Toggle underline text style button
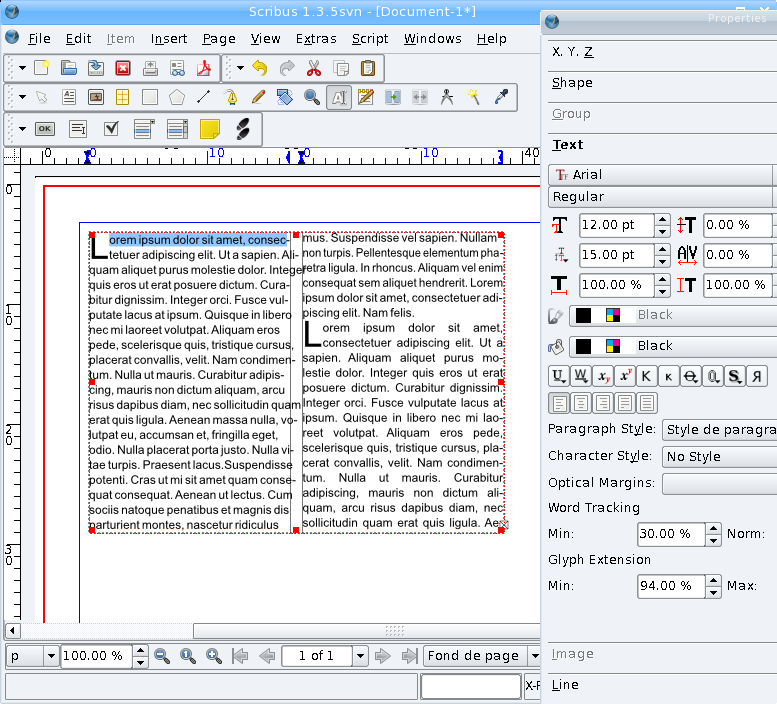This screenshot has height=704, width=777. pos(559,377)
